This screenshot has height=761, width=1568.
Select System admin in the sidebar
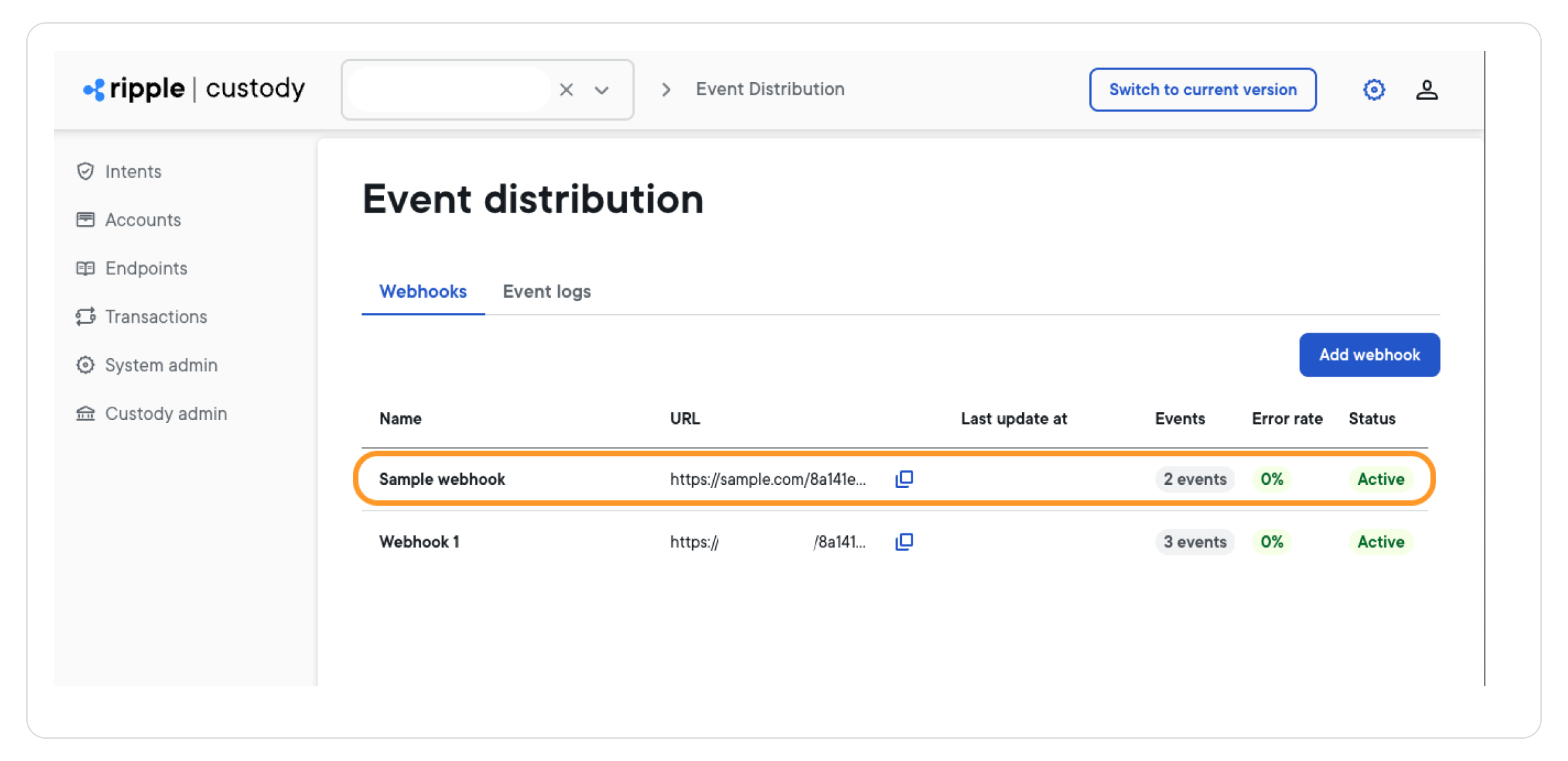[x=161, y=365]
